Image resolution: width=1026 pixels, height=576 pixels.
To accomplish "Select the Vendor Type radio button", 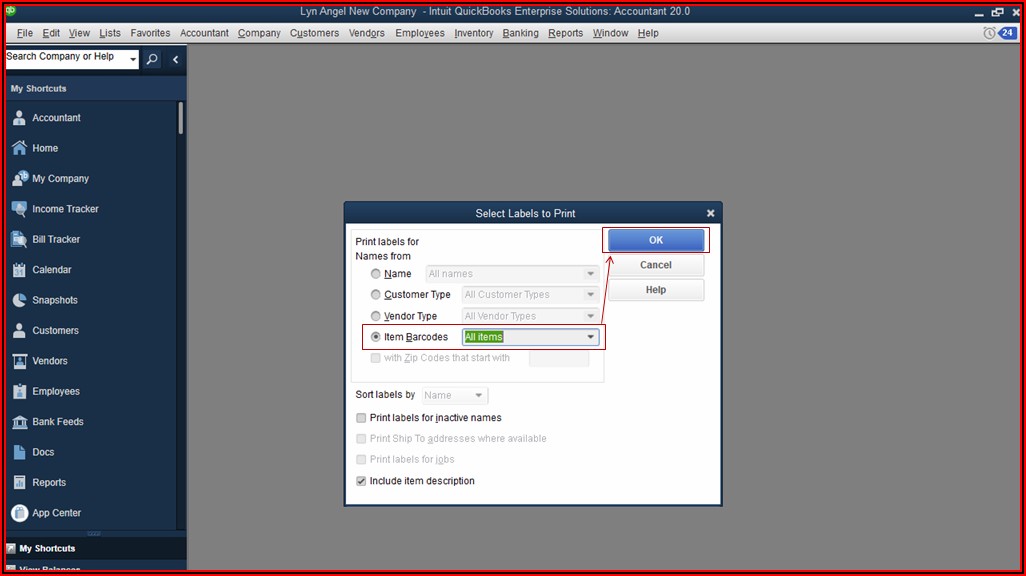I will coord(376,316).
